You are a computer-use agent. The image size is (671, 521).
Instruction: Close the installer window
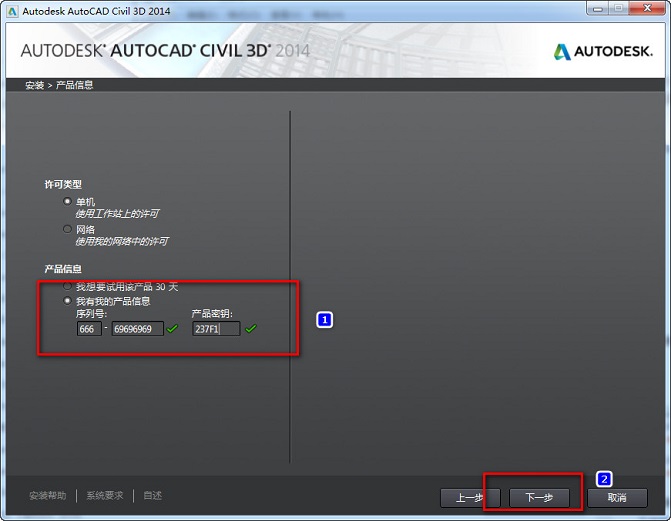coord(647,8)
